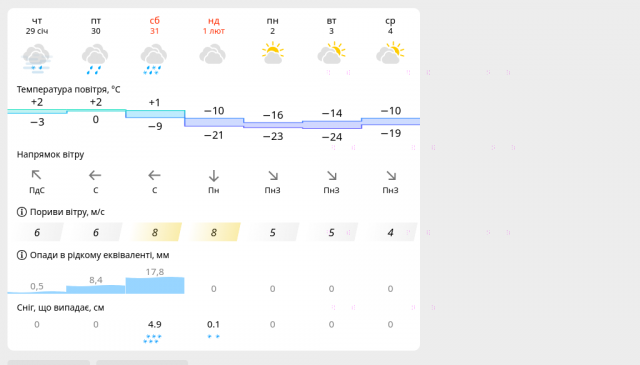Click the info icon beside Пориви вітру

coord(22,212)
